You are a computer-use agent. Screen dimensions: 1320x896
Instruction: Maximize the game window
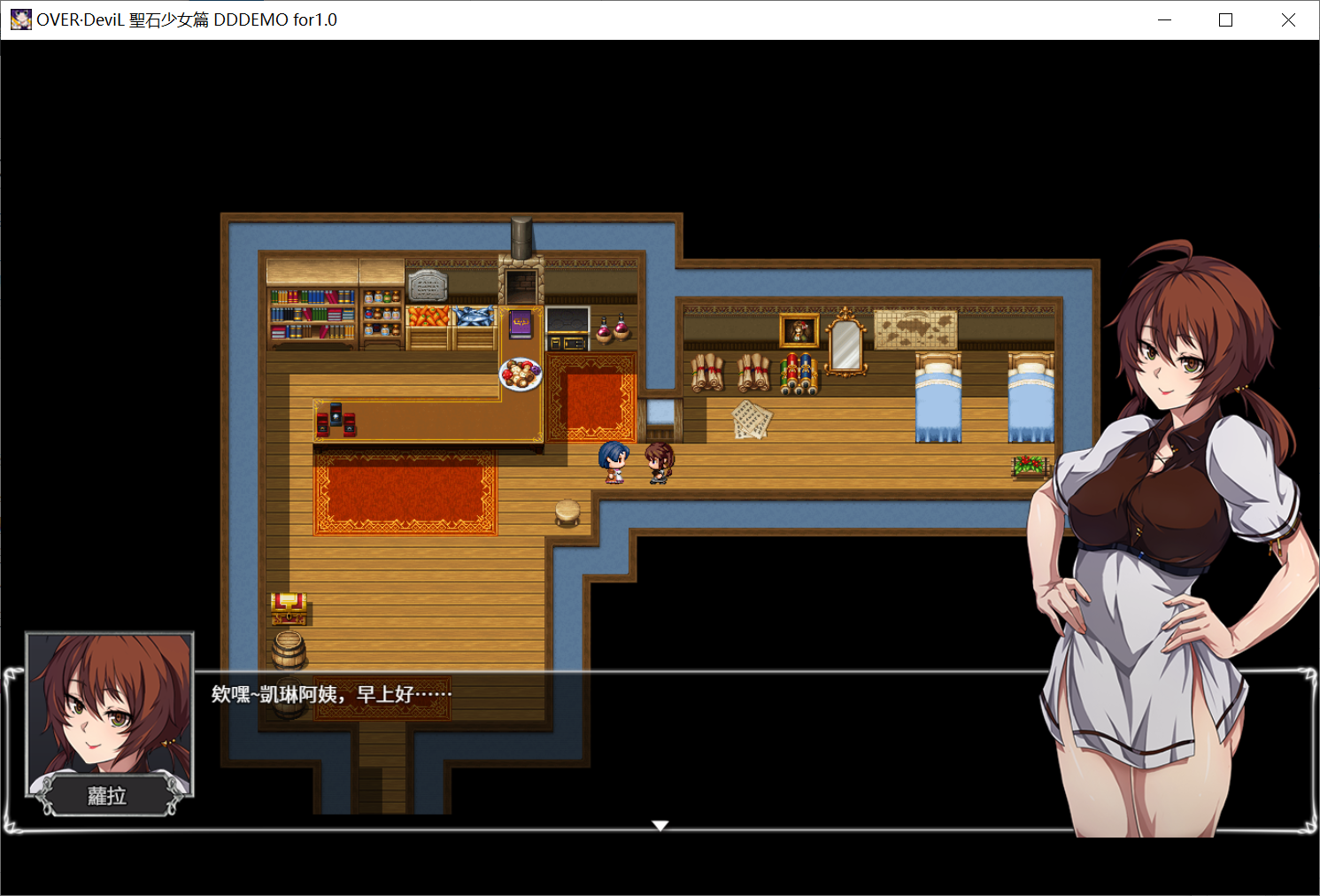click(x=1225, y=19)
